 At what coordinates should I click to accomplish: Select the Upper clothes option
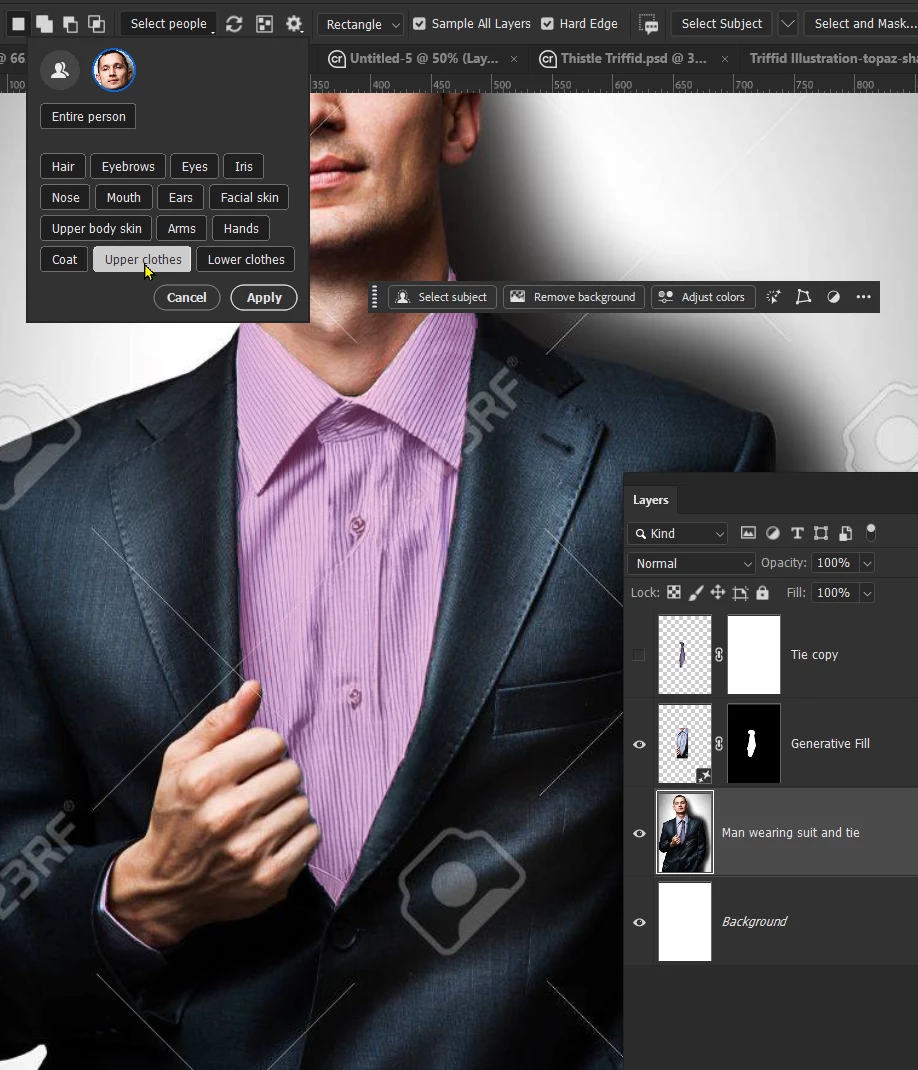[x=142, y=259]
